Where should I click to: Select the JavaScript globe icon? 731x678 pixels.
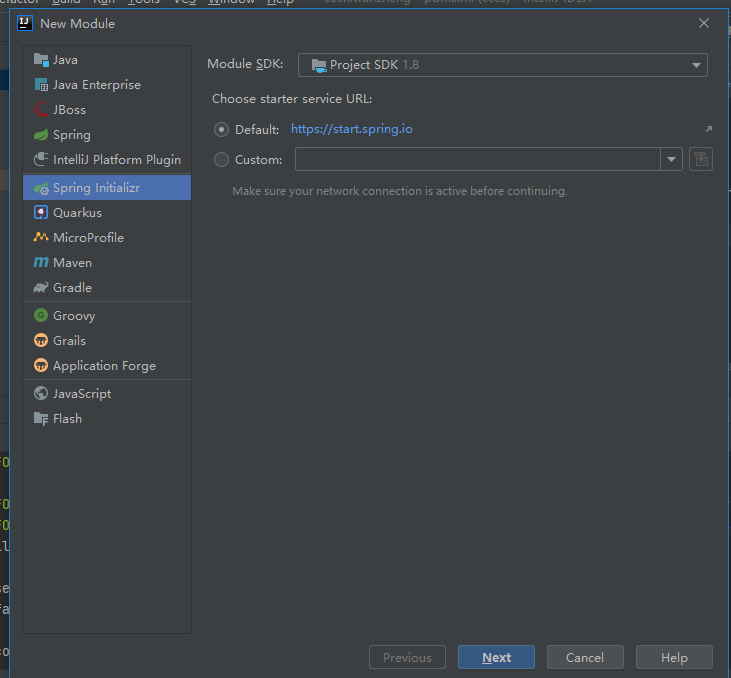pyautogui.click(x=41, y=394)
